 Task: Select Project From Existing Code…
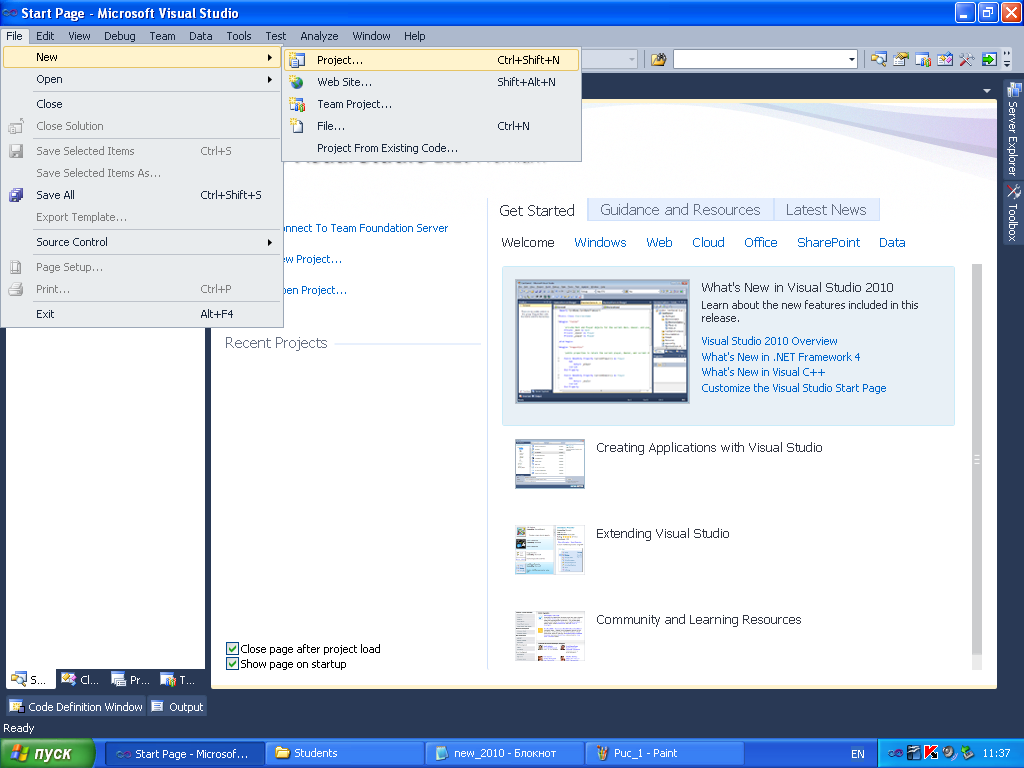(x=432, y=148)
